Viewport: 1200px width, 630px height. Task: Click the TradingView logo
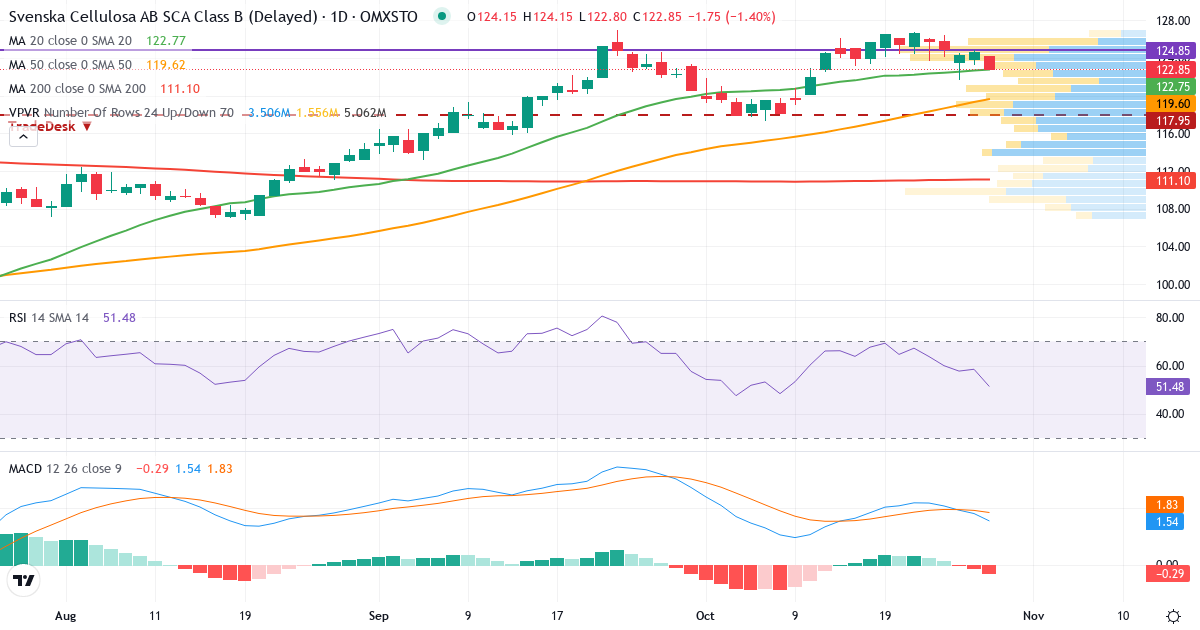coord(24,580)
